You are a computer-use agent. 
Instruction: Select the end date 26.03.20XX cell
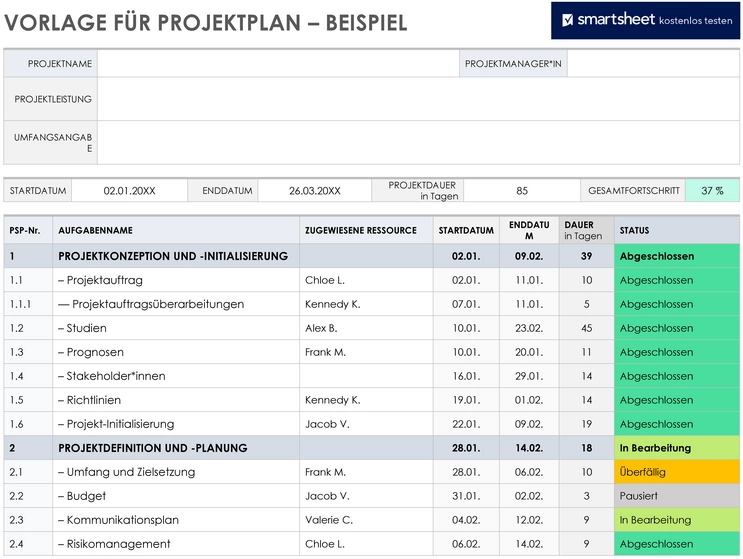pyautogui.click(x=315, y=190)
